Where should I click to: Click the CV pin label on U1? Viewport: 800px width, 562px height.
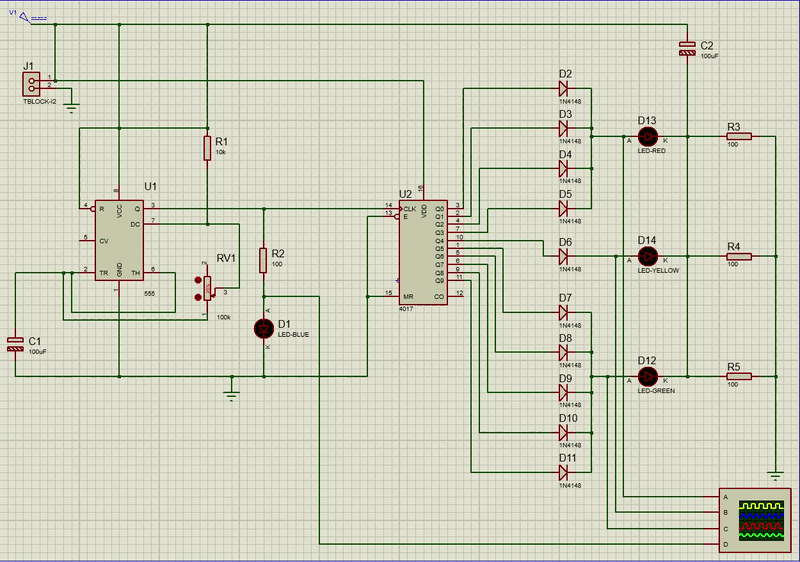point(104,241)
